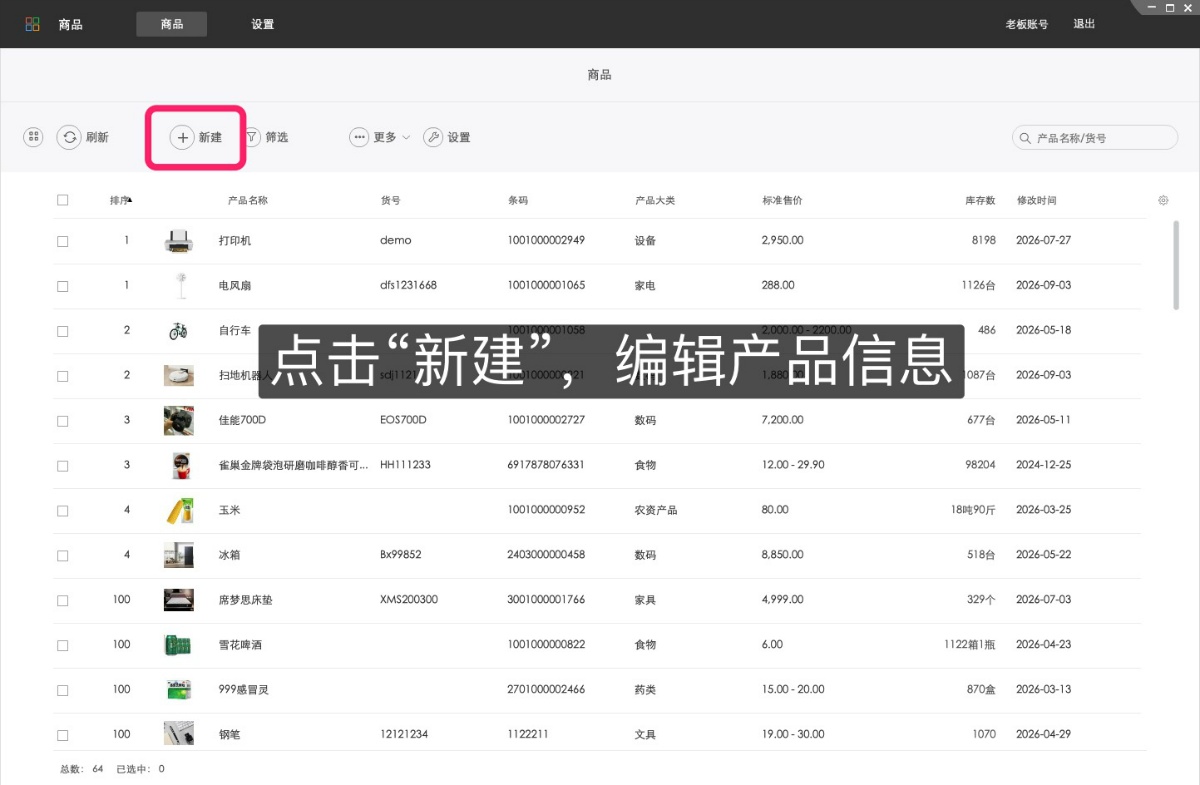
Task: Click the 药类 category cell
Action: coord(645,690)
